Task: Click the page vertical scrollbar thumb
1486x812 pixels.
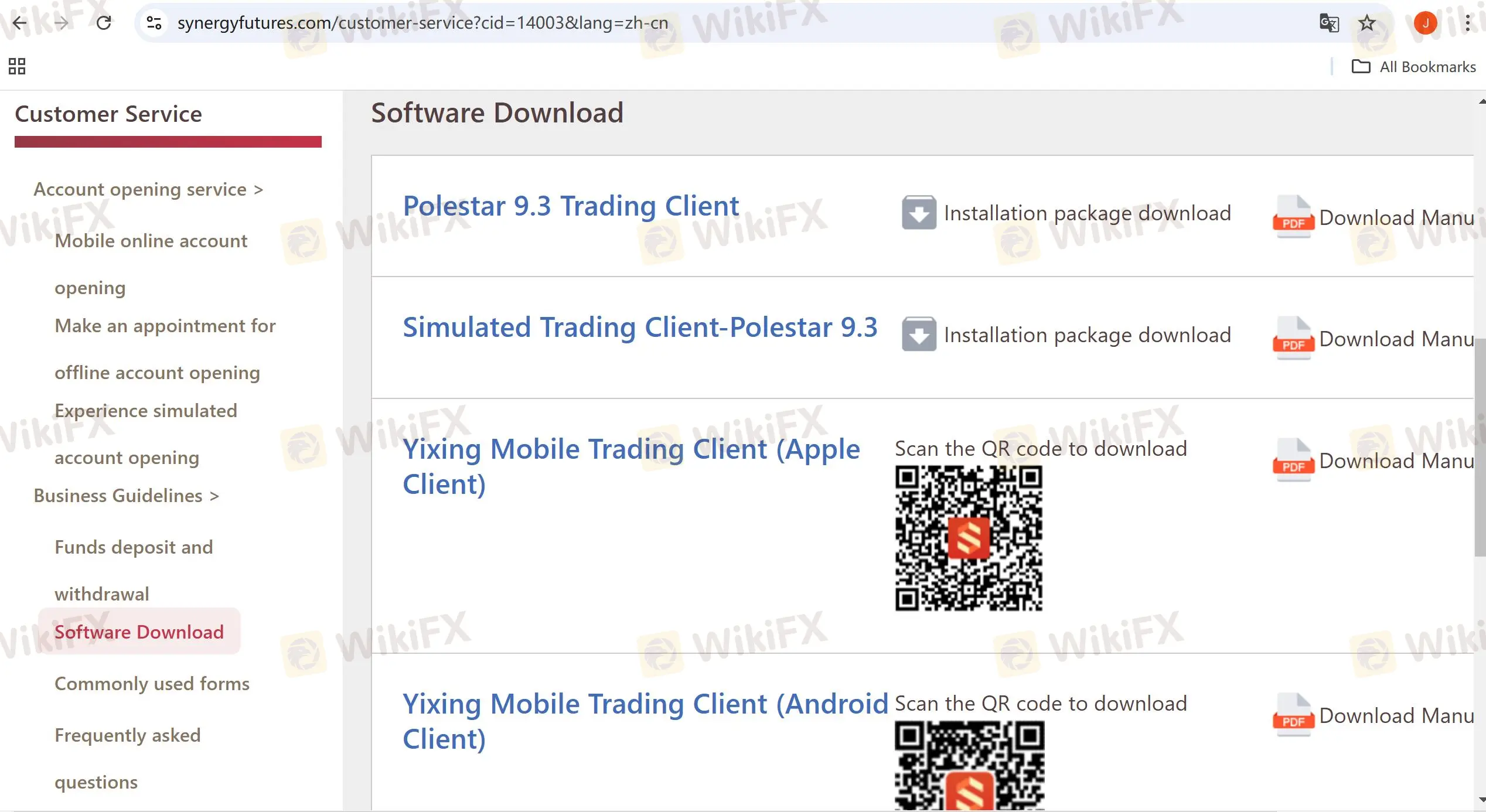Action: point(1480,448)
